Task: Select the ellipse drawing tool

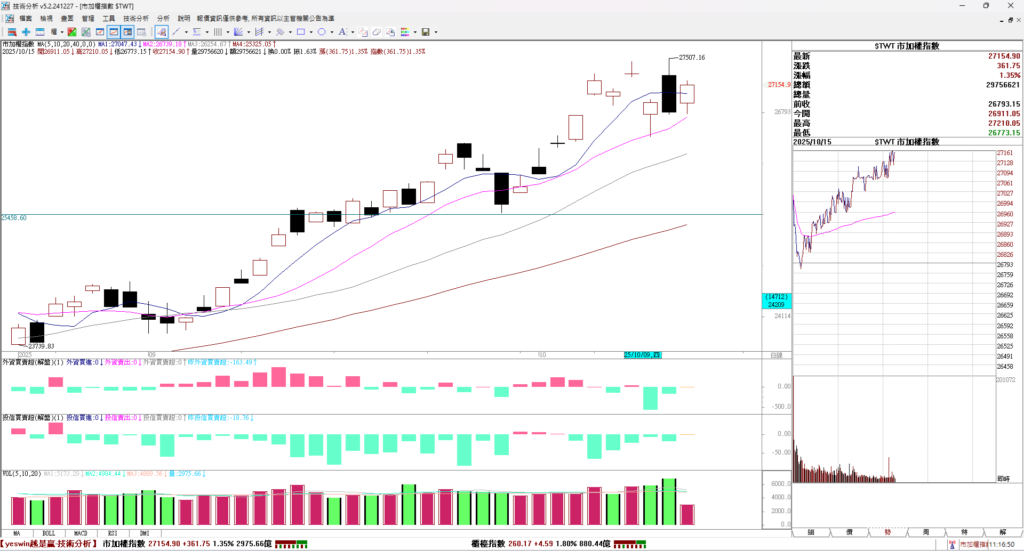Action: point(322,32)
